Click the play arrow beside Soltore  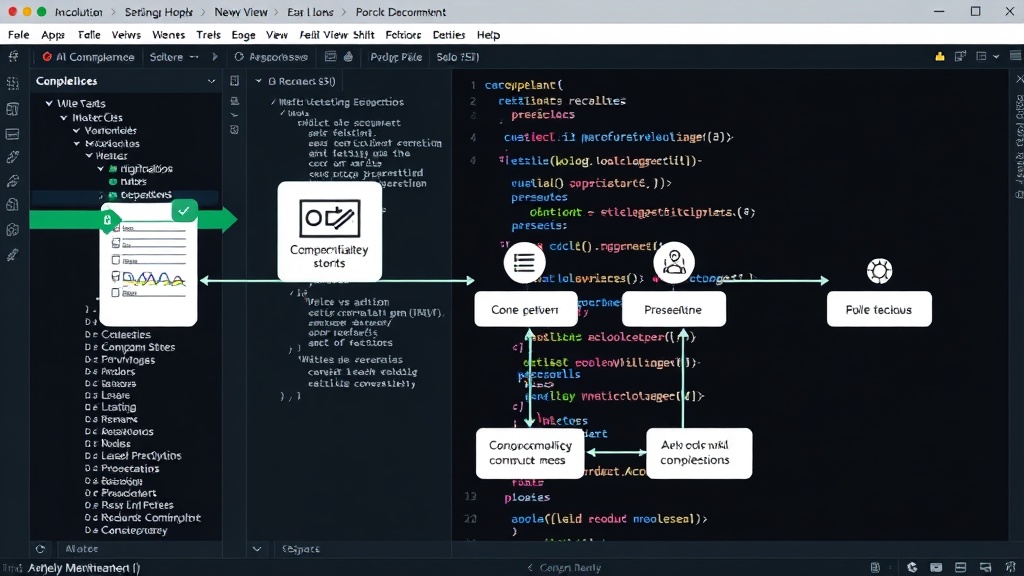click(215, 57)
